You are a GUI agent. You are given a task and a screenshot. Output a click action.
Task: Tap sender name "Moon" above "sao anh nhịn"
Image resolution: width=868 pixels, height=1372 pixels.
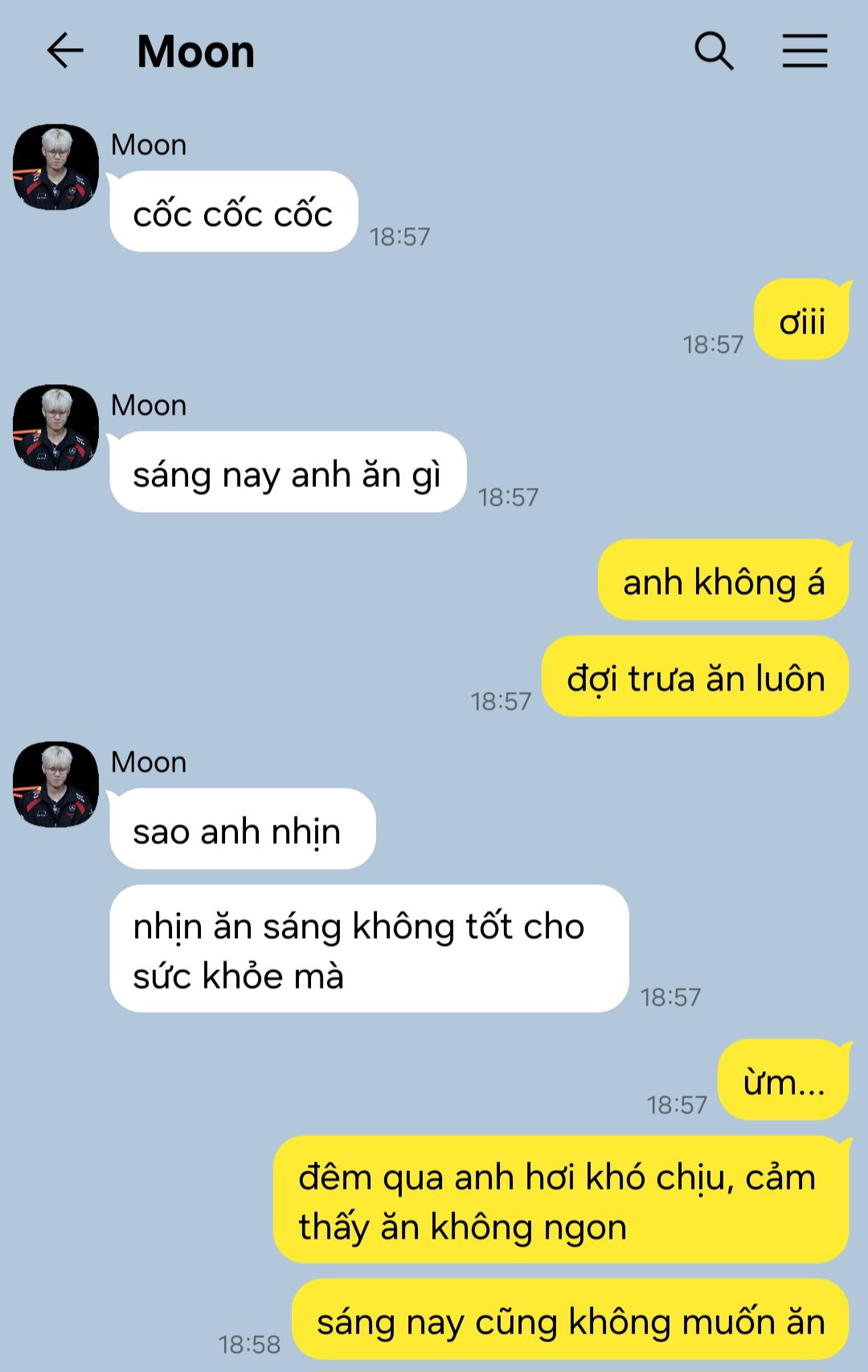(149, 762)
